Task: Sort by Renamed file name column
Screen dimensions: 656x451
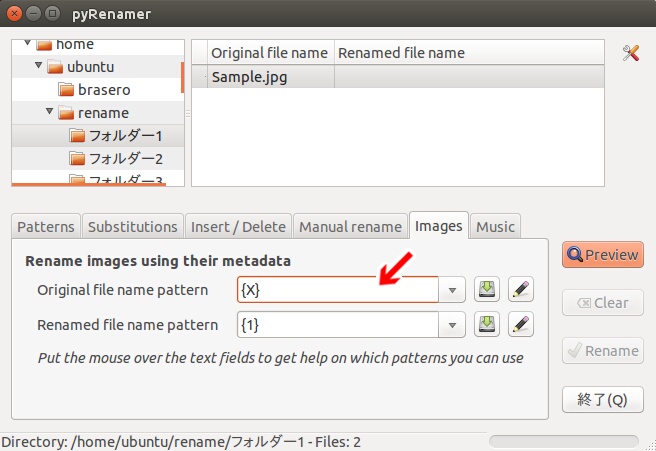Action: coord(469,53)
